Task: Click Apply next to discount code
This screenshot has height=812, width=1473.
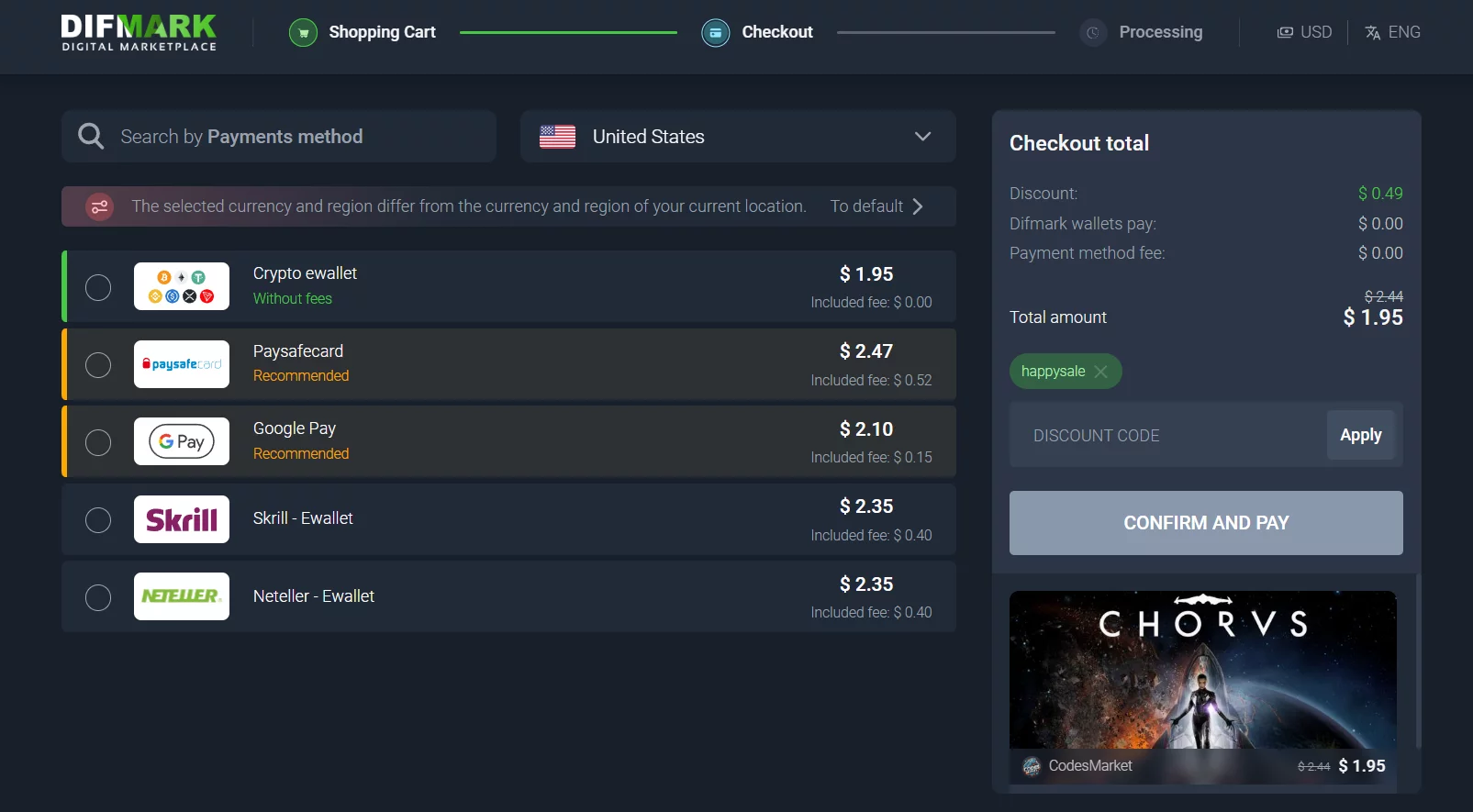Action: pos(1360,435)
